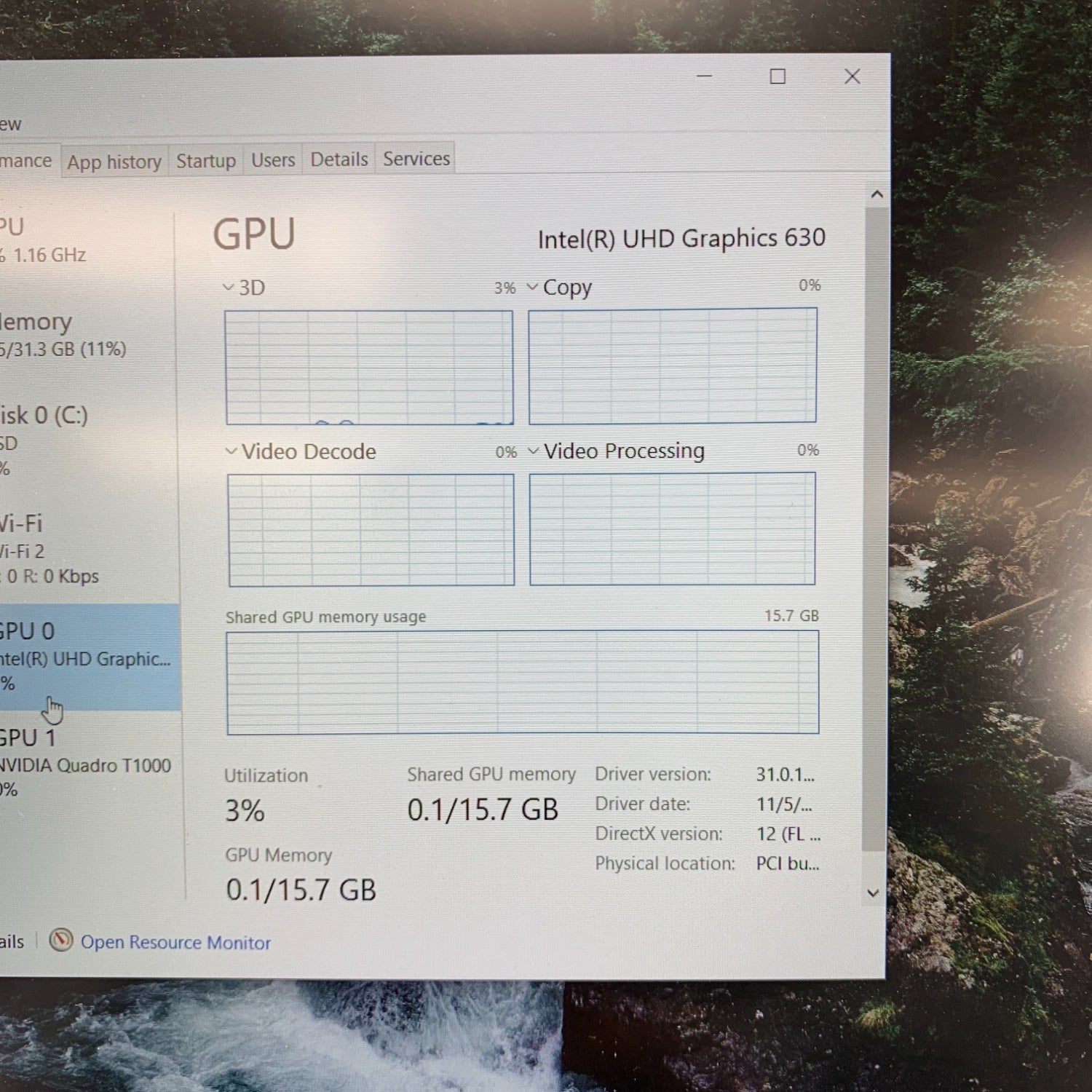1092x1092 pixels.
Task: Minimize the Task Manager window
Action: tap(704, 76)
